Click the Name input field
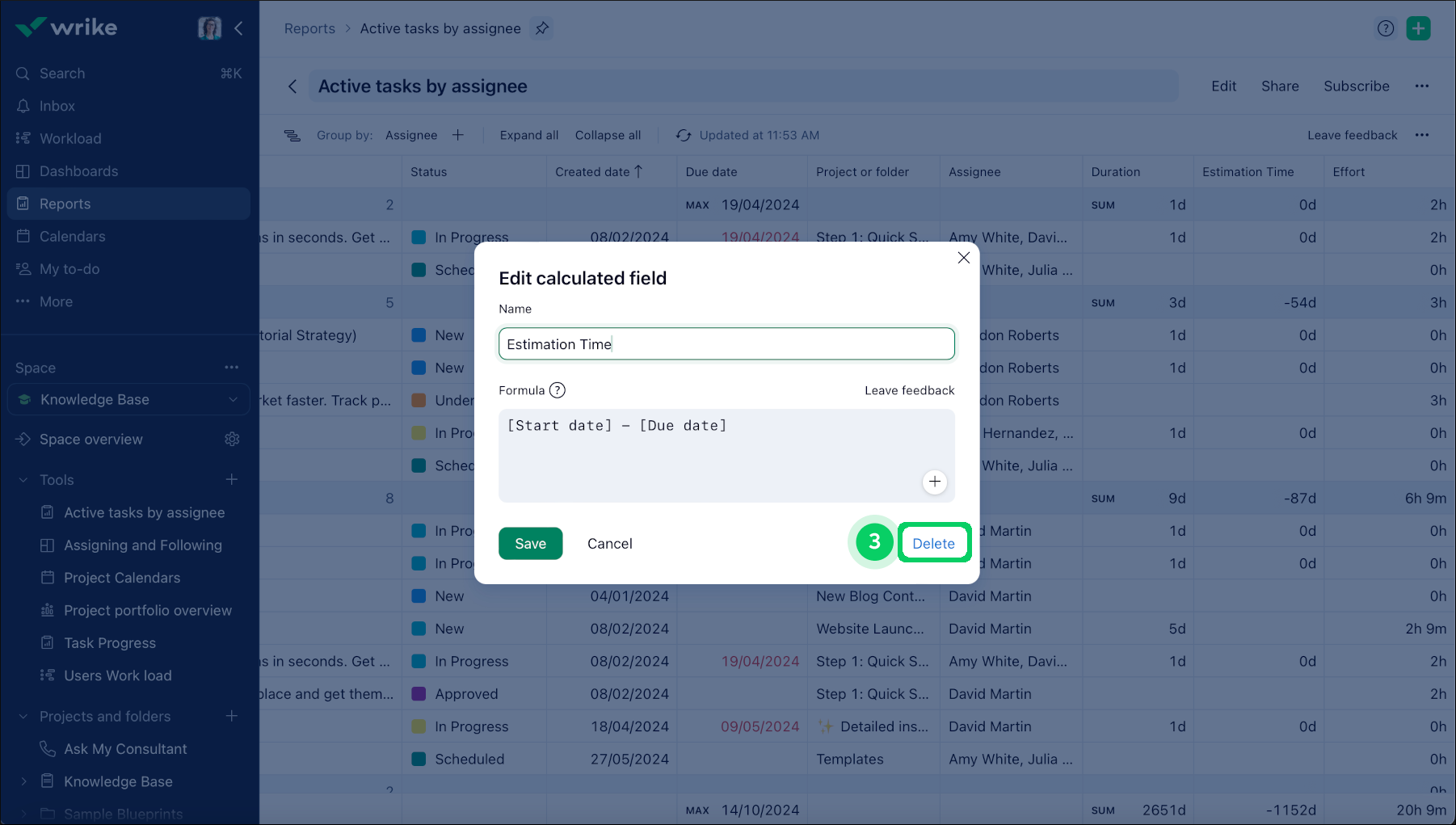Image resolution: width=1456 pixels, height=825 pixels. tap(726, 344)
